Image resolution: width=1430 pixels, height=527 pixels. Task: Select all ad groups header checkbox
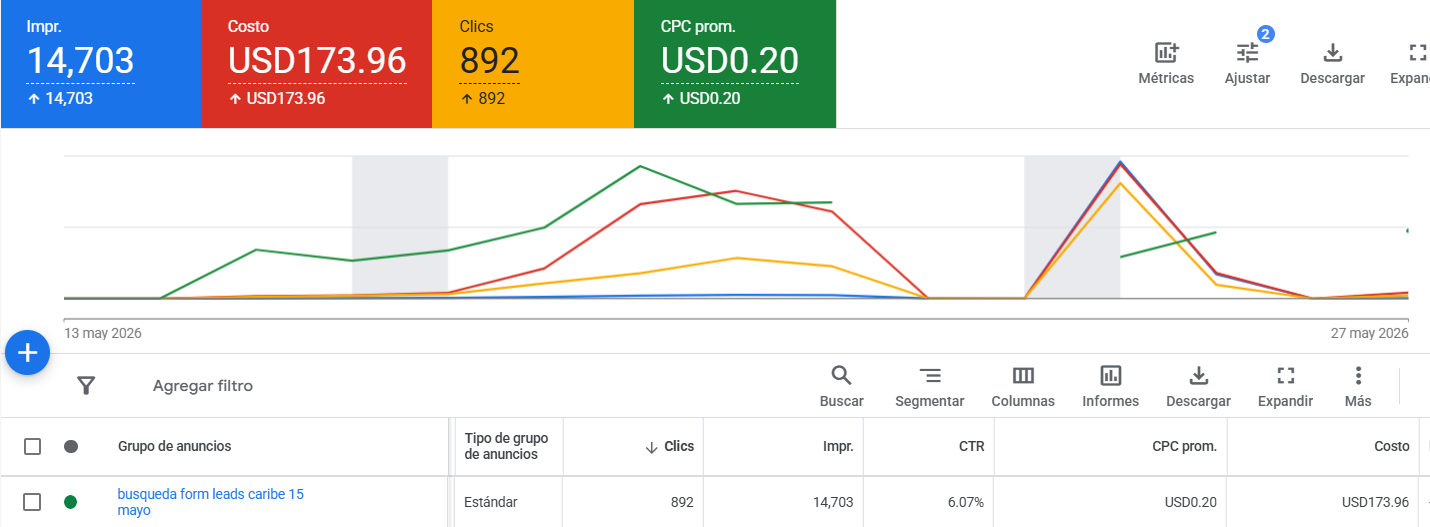point(32,446)
